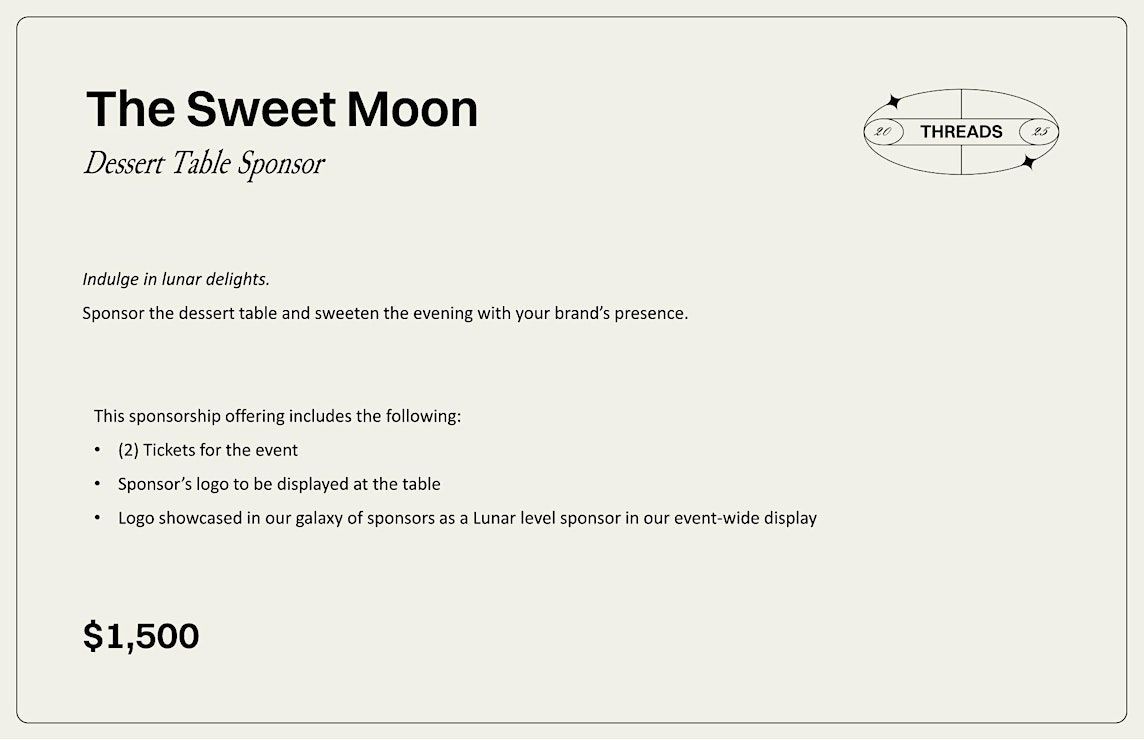
Task: Click the THREADS logo text
Action: 961,132
